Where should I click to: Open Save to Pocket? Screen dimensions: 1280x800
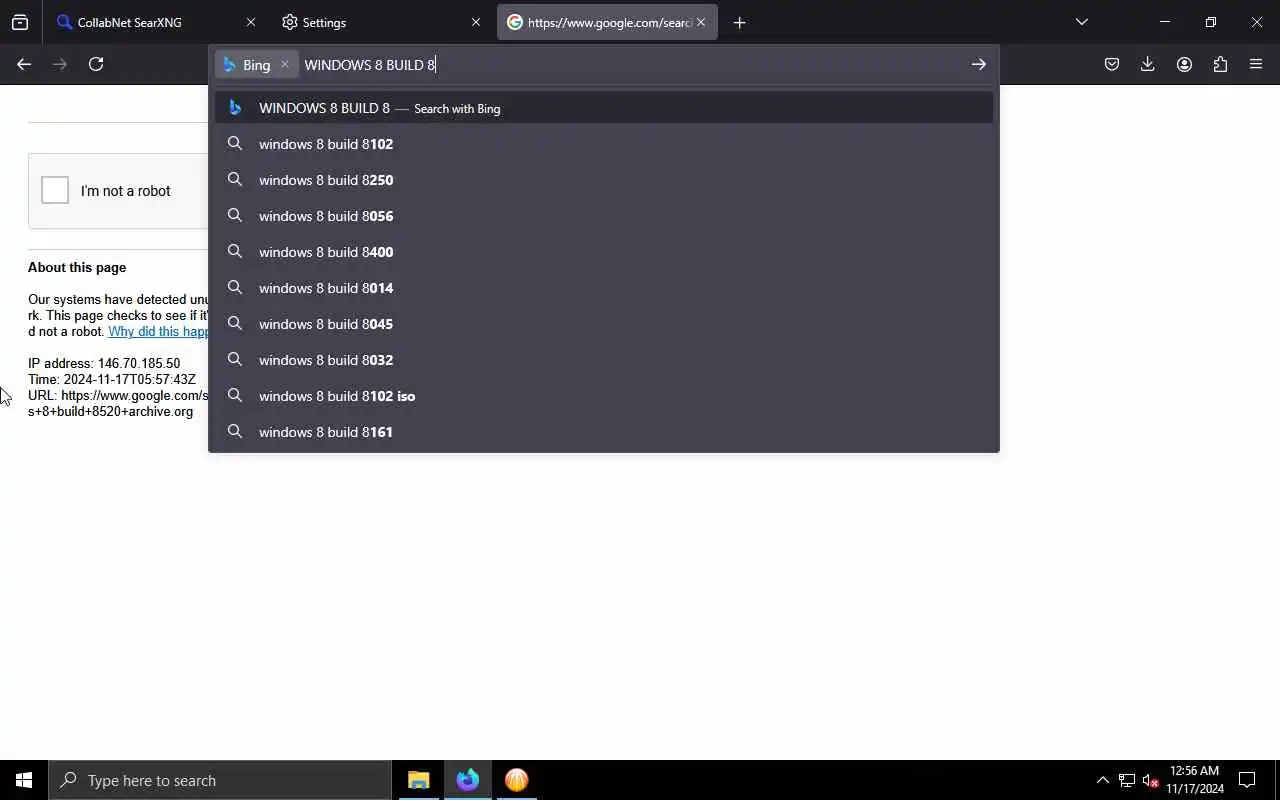[1112, 64]
